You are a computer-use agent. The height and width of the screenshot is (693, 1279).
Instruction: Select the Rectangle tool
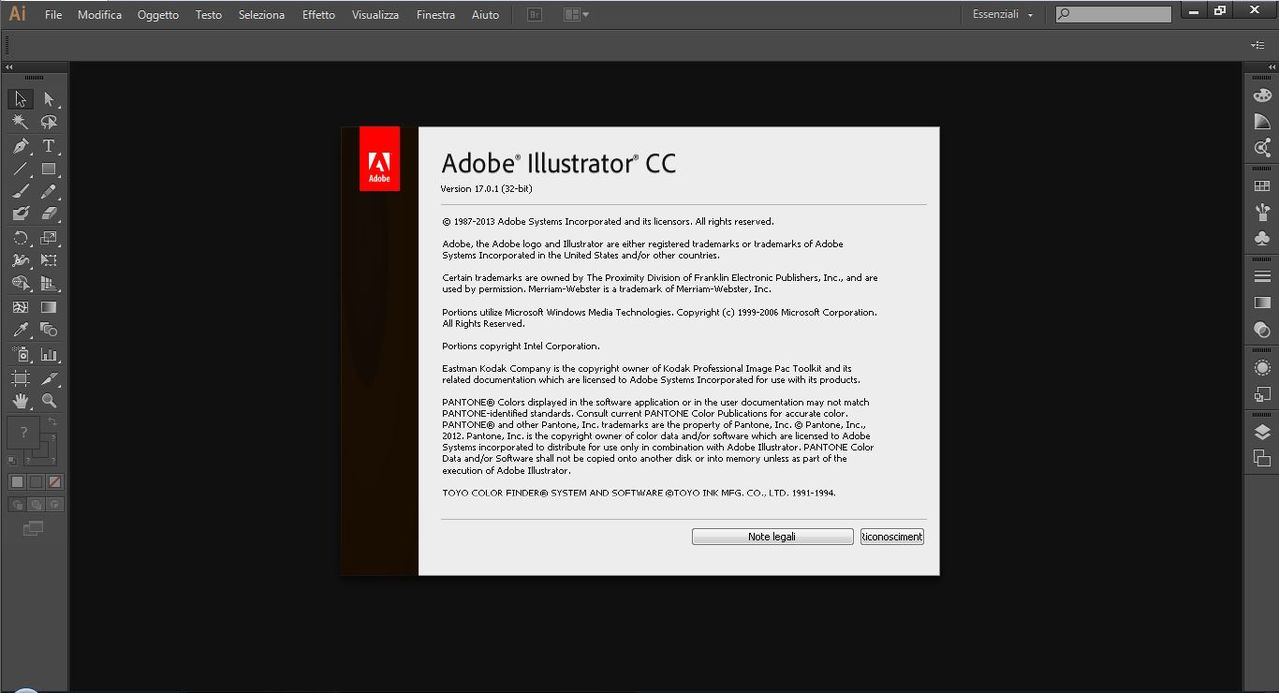[48, 169]
